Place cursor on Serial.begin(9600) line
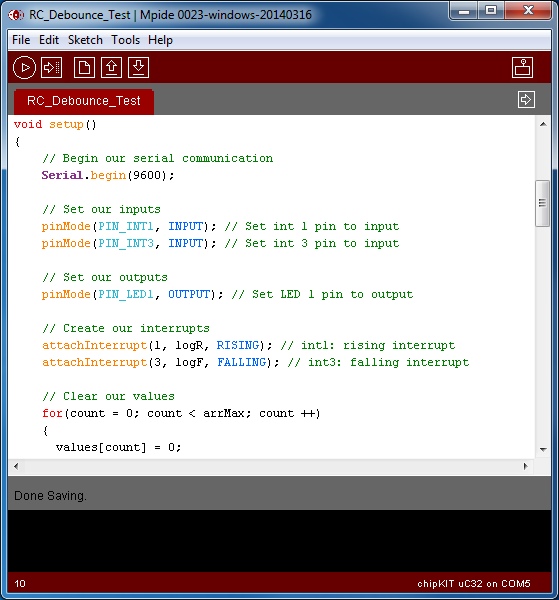 [108, 175]
